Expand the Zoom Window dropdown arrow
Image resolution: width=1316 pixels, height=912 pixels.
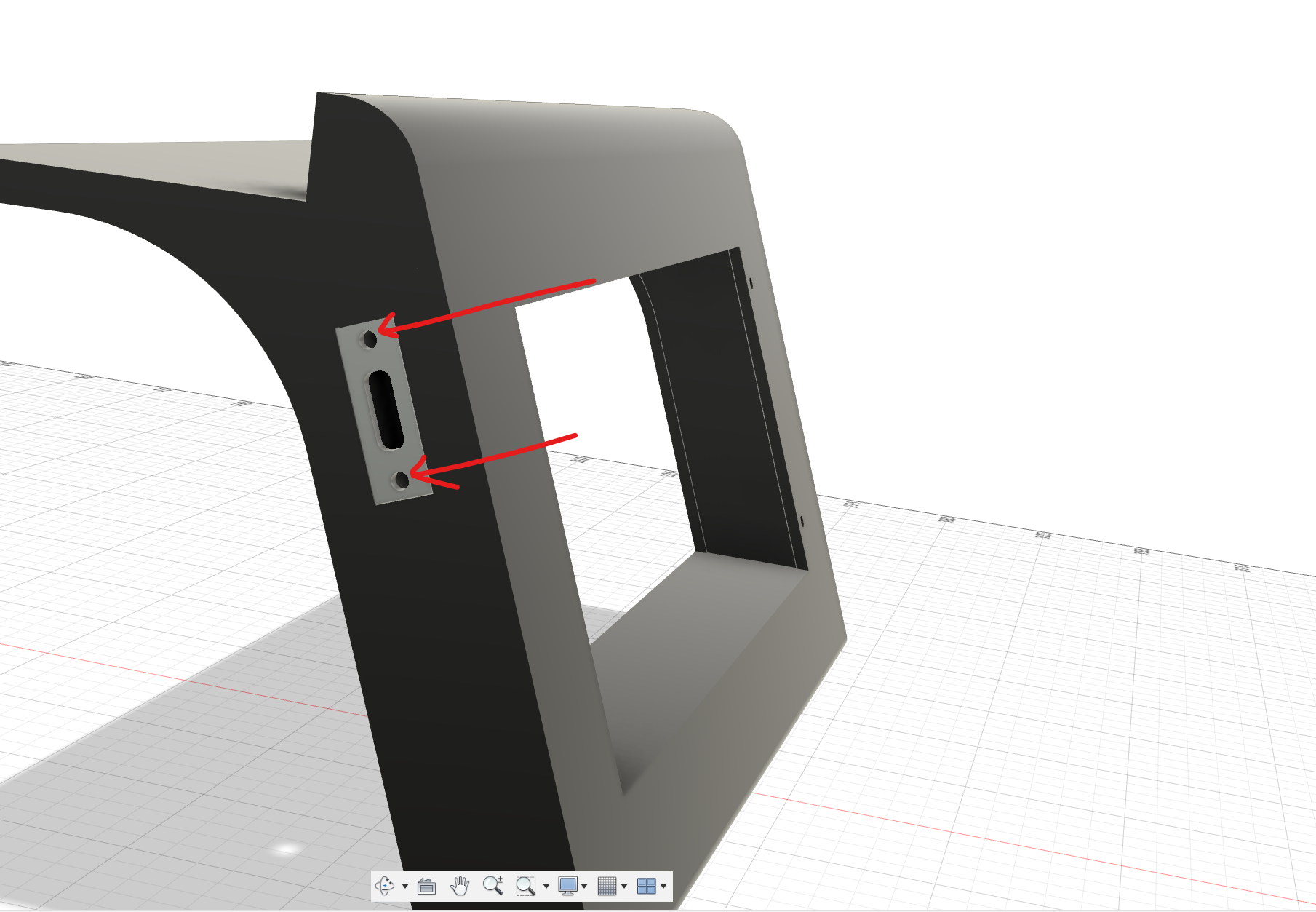546,887
